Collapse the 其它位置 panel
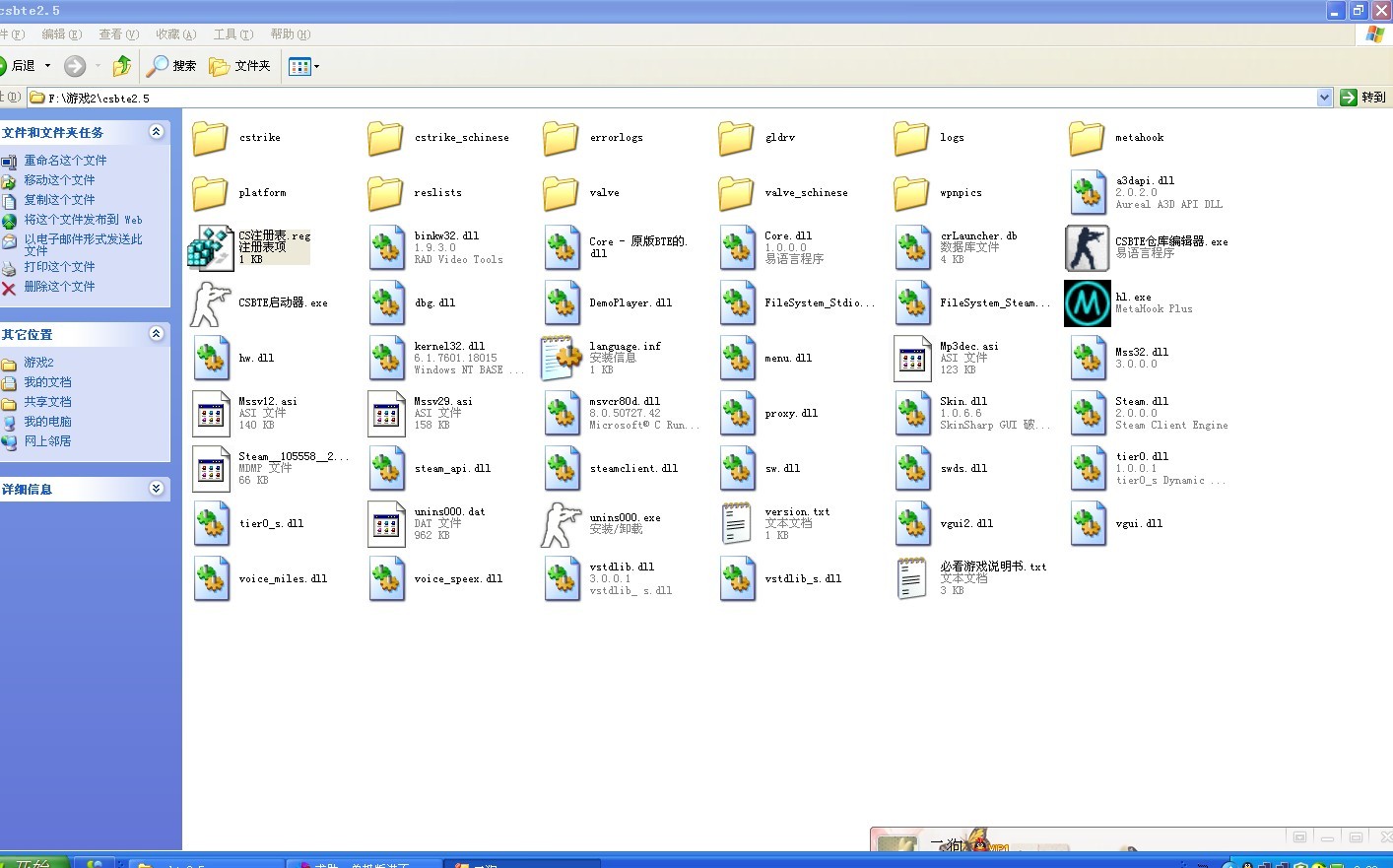The width and height of the screenshot is (1393, 868). click(x=156, y=334)
